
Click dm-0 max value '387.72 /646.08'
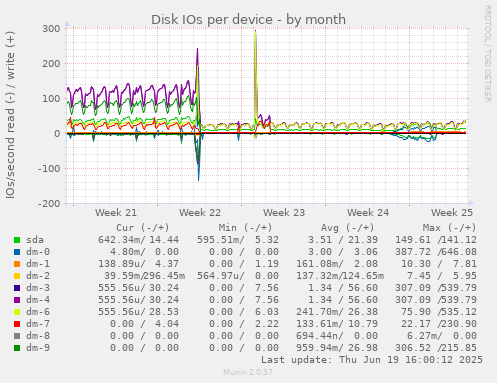436,252
